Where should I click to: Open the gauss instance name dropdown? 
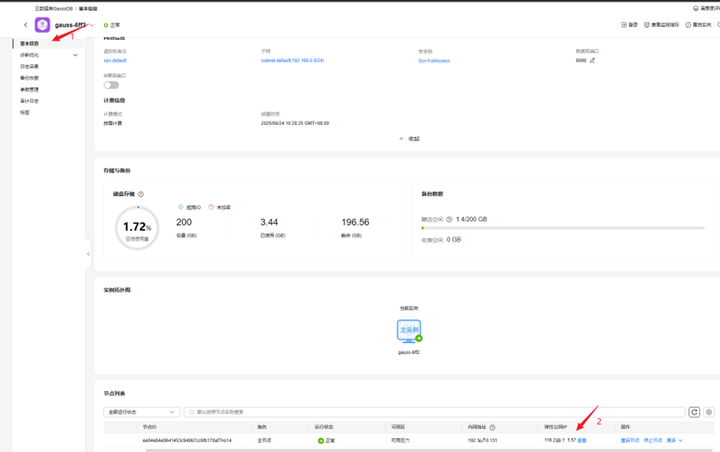[92, 25]
